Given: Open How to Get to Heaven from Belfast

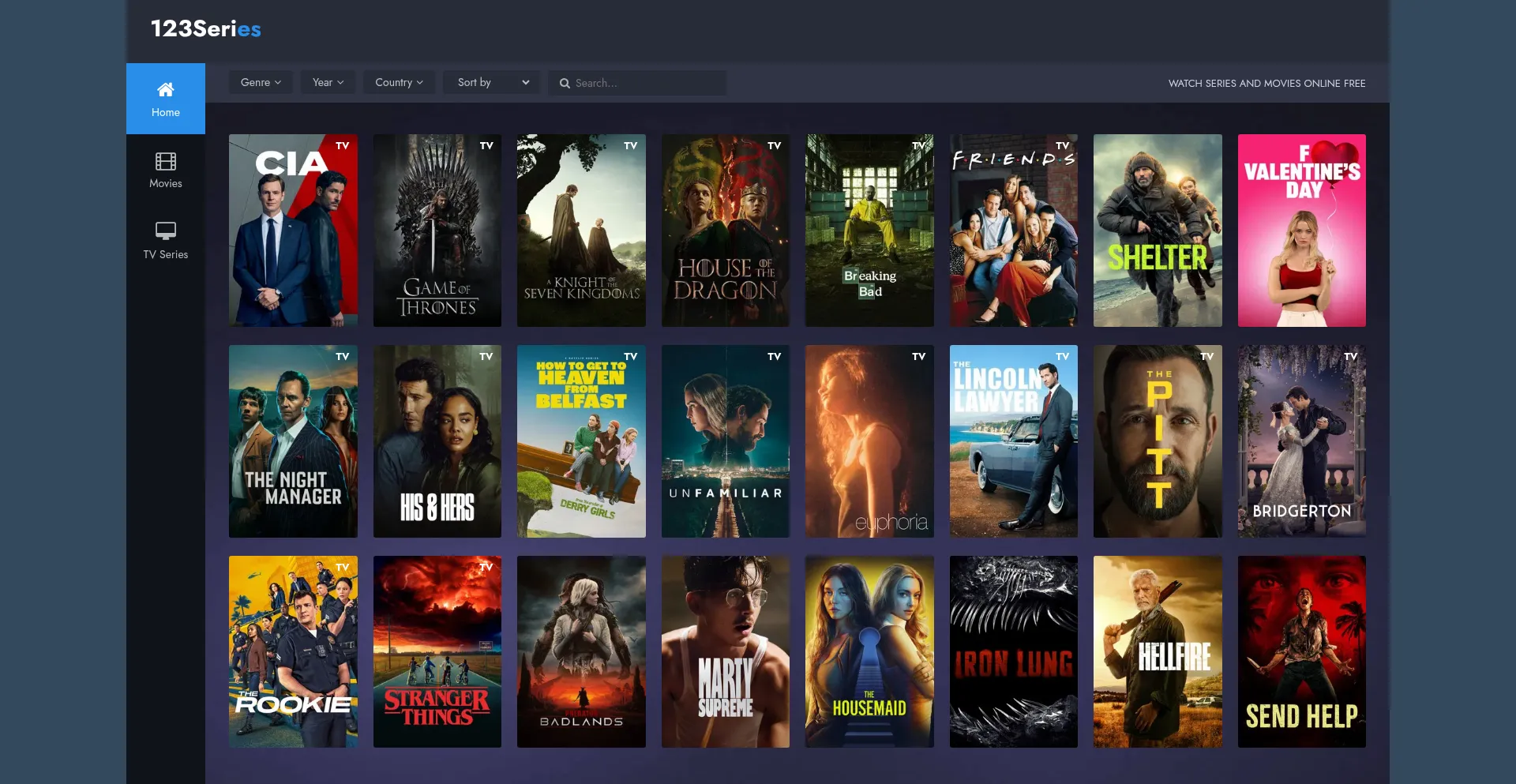Looking at the screenshot, I should point(581,441).
